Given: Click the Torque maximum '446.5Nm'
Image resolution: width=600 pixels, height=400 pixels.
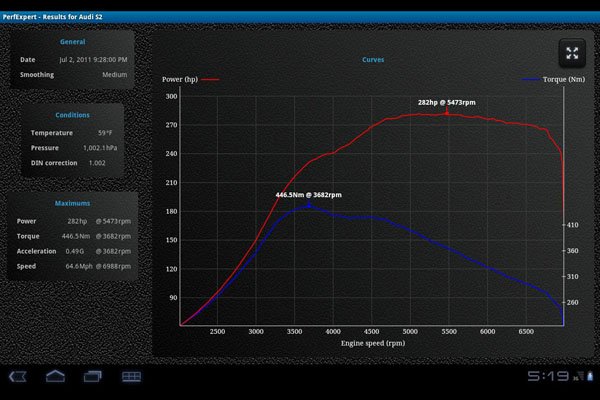Looking at the screenshot, I should (76, 236).
